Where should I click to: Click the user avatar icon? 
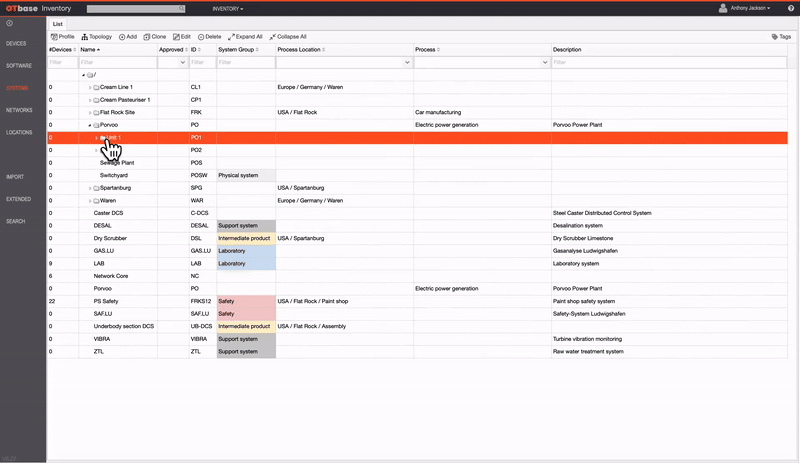[x=723, y=8]
